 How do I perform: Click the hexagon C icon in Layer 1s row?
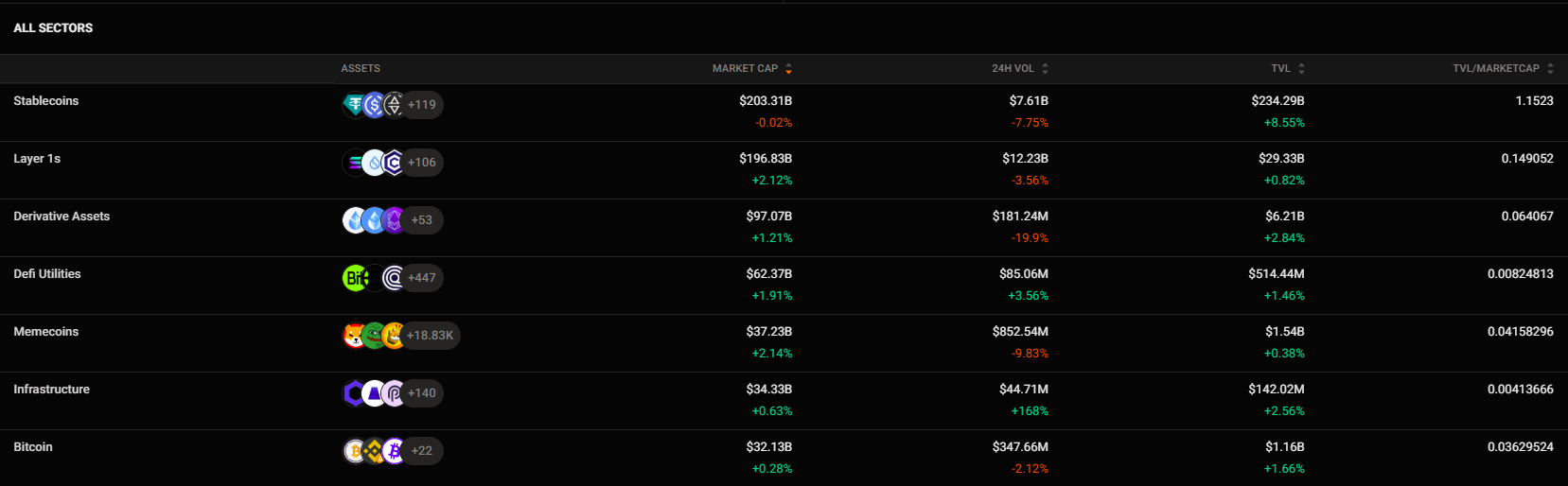click(x=394, y=163)
